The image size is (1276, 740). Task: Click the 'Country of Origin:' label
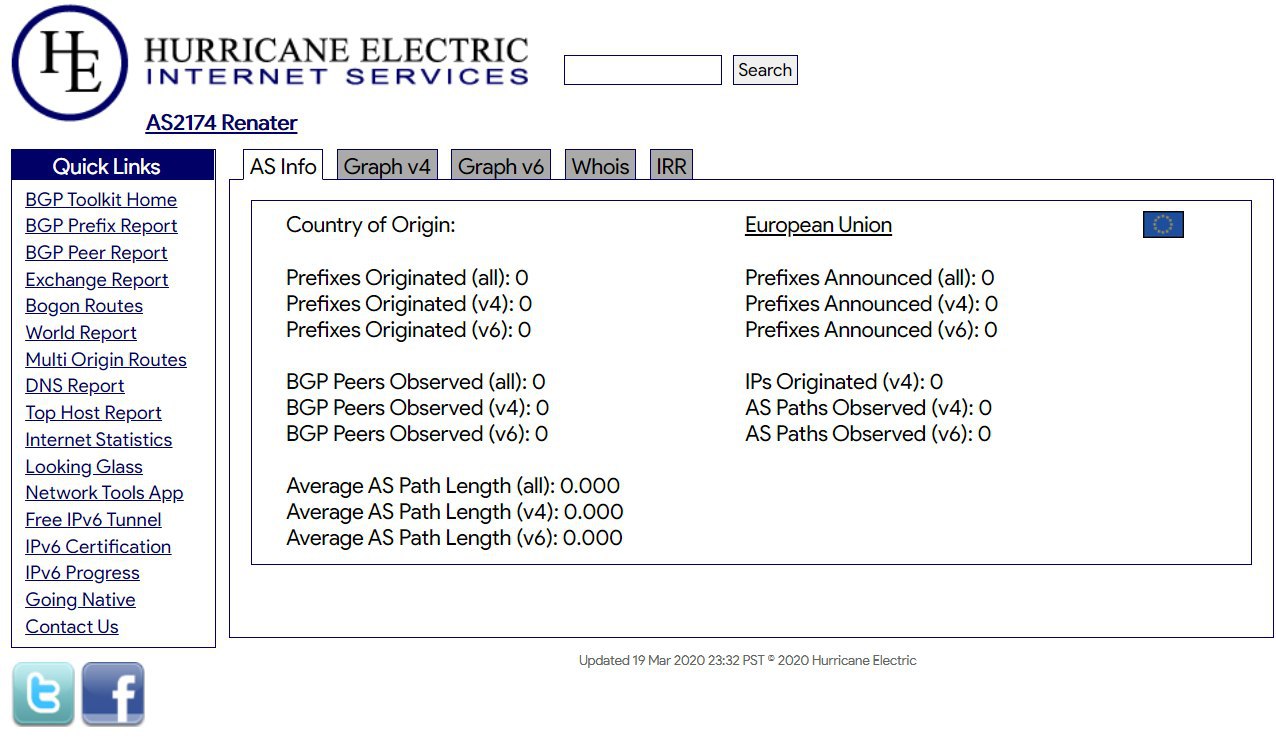coord(370,225)
